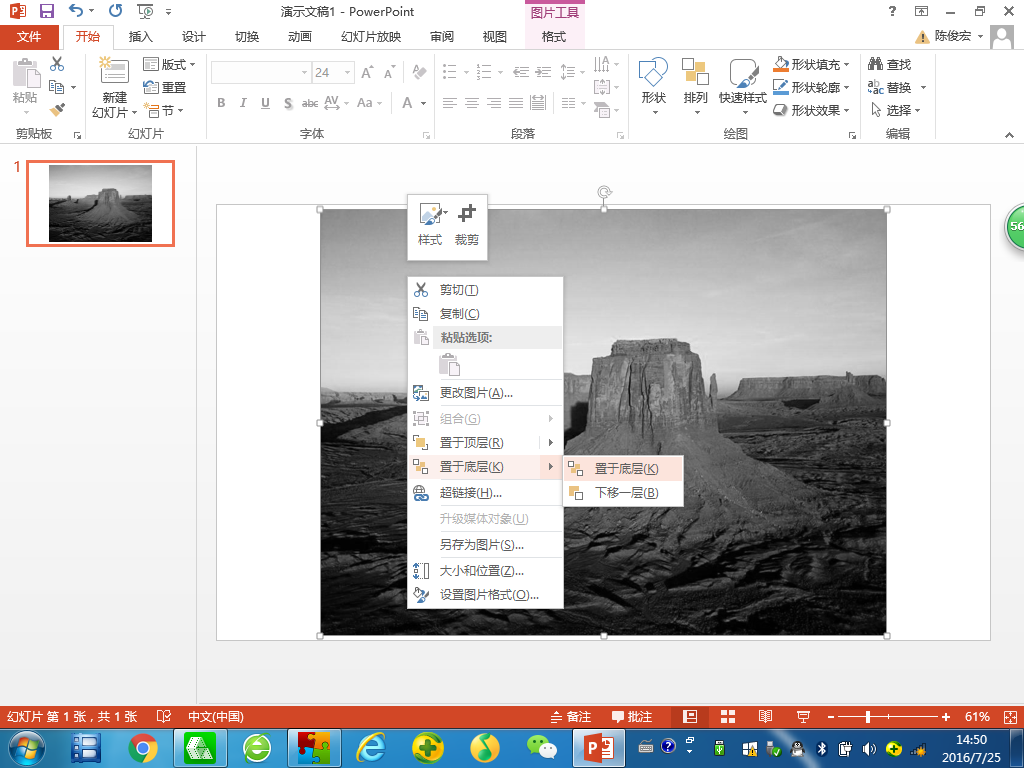Decrease font size with the smaller A icon
This screenshot has height=768, width=1024.
(x=389, y=72)
